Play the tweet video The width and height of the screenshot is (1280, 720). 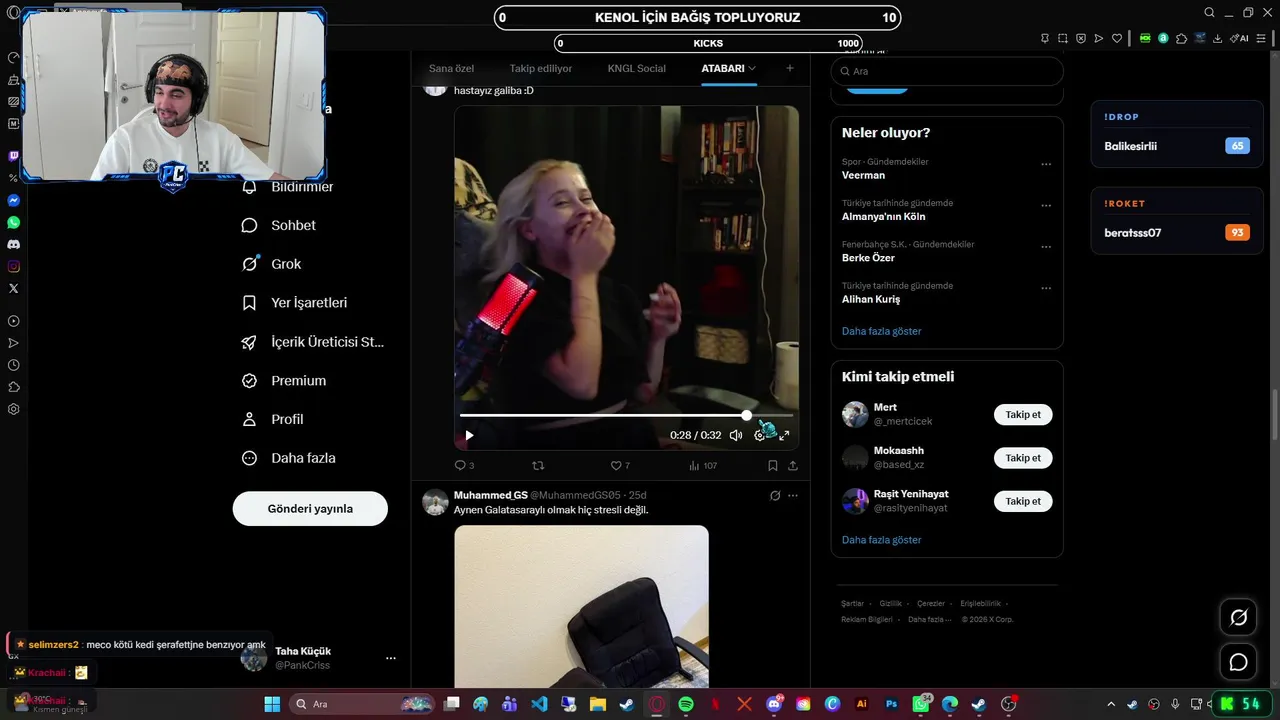click(469, 435)
